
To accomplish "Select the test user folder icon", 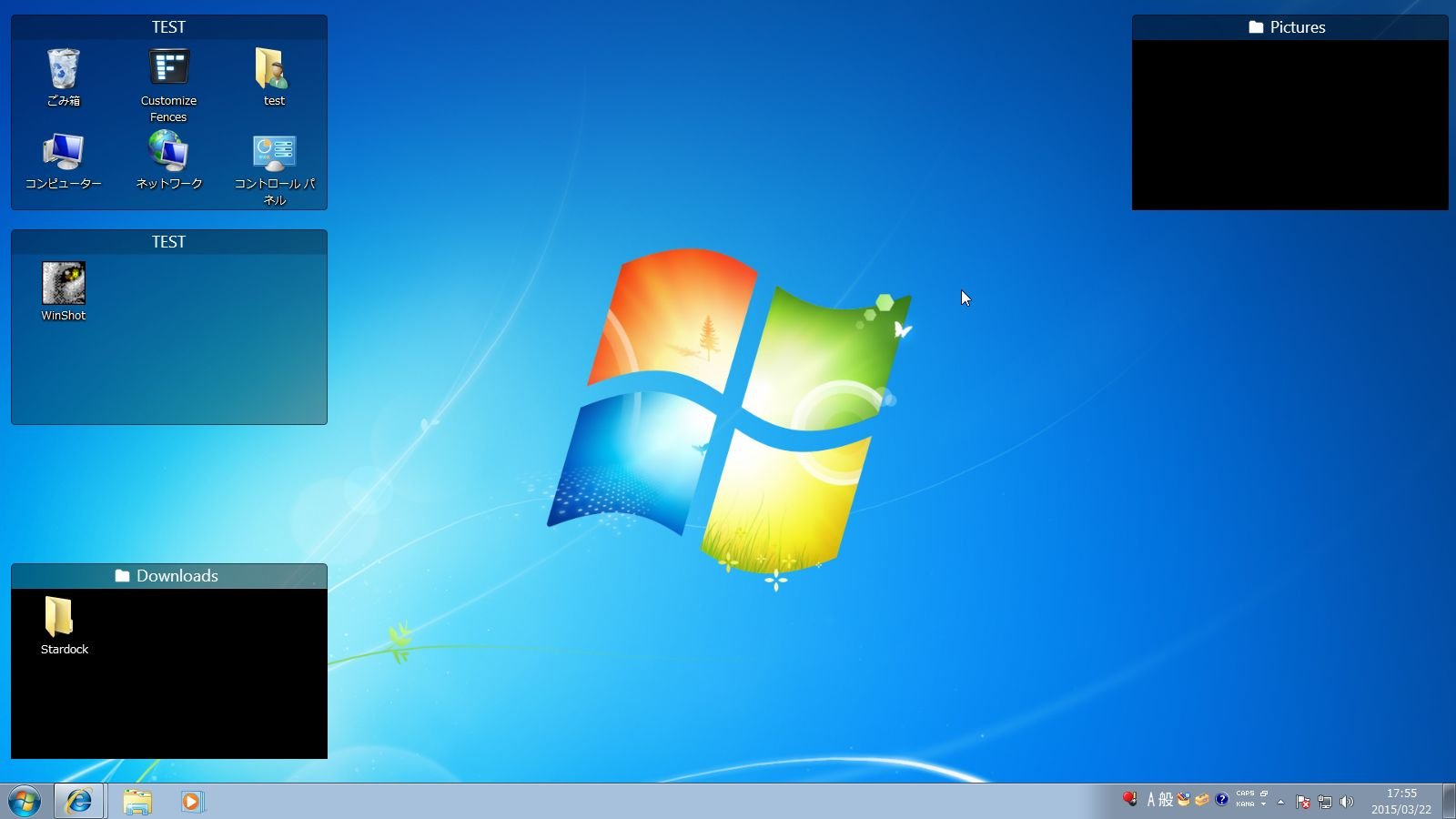I will click(x=274, y=77).
